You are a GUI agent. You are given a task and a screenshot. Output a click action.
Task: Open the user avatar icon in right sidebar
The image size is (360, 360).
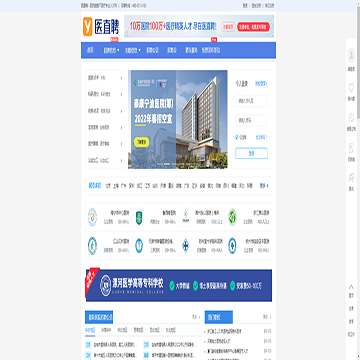351,55
